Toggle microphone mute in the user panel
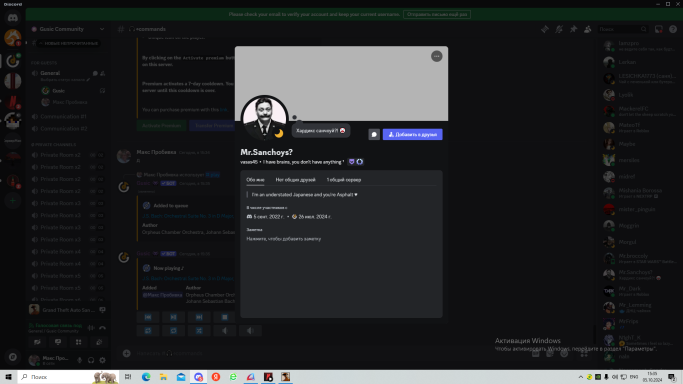The height and width of the screenshot is (384, 683). coord(80,360)
